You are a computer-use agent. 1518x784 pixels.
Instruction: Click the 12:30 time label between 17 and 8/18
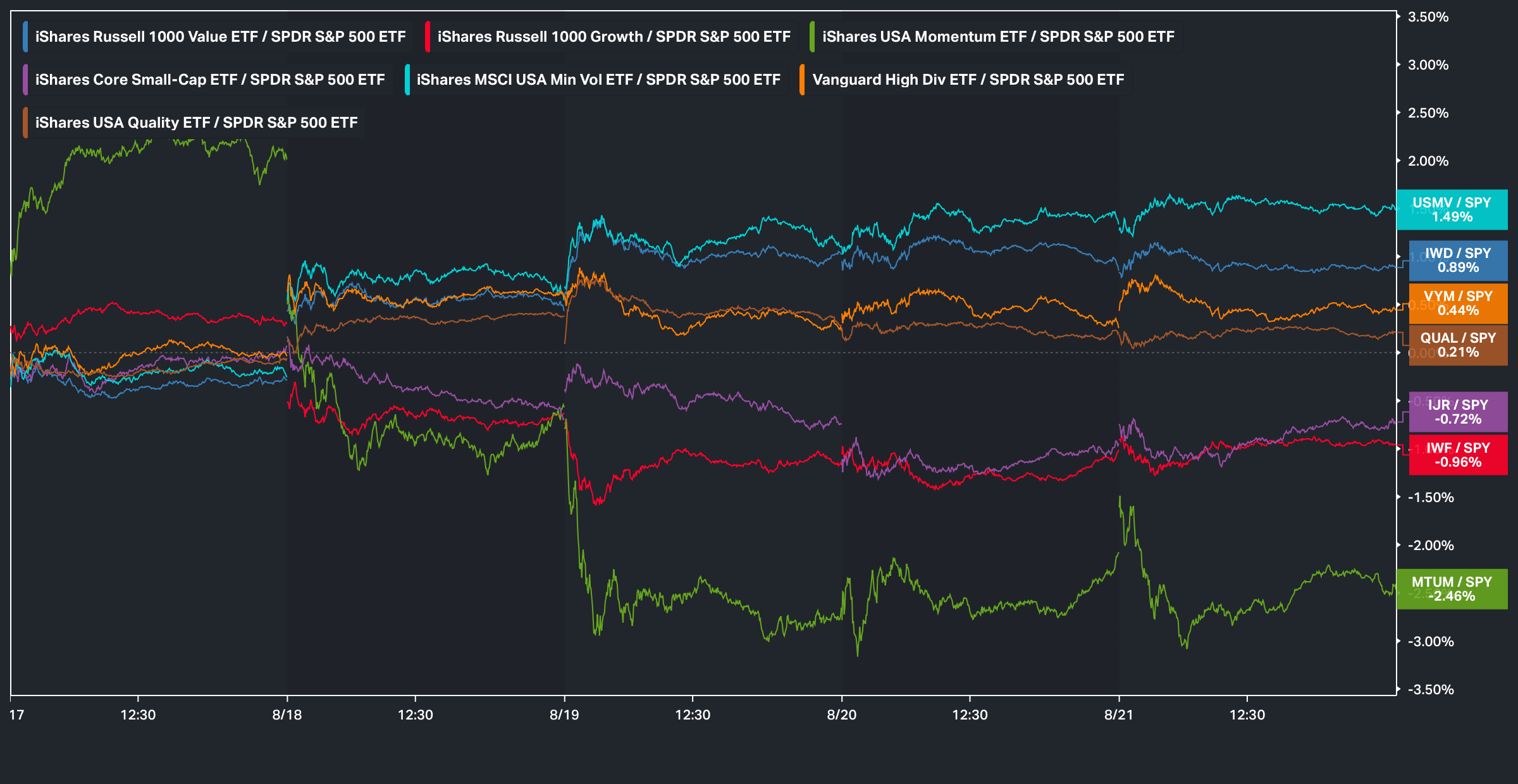click(x=138, y=715)
